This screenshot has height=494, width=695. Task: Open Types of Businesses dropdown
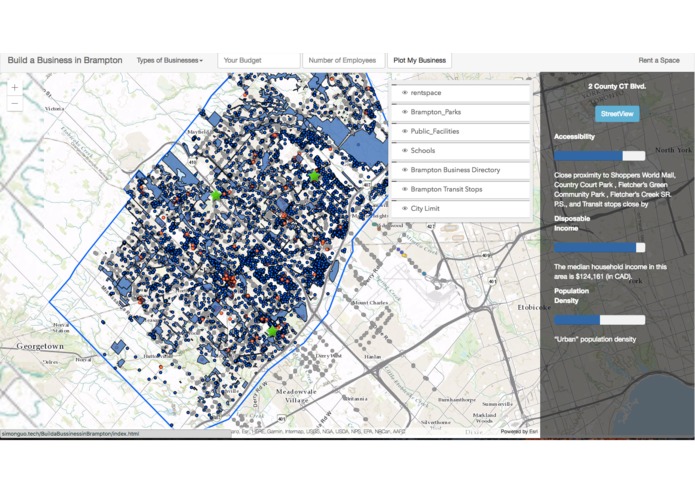[169, 60]
